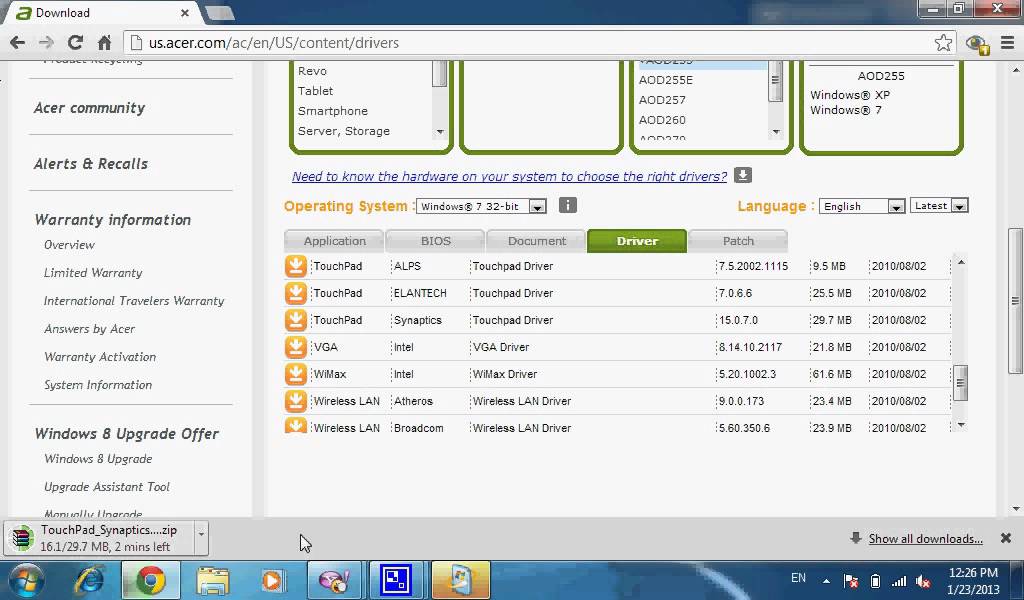Open the Chrome menu button
The image size is (1024, 600).
[x=1008, y=43]
